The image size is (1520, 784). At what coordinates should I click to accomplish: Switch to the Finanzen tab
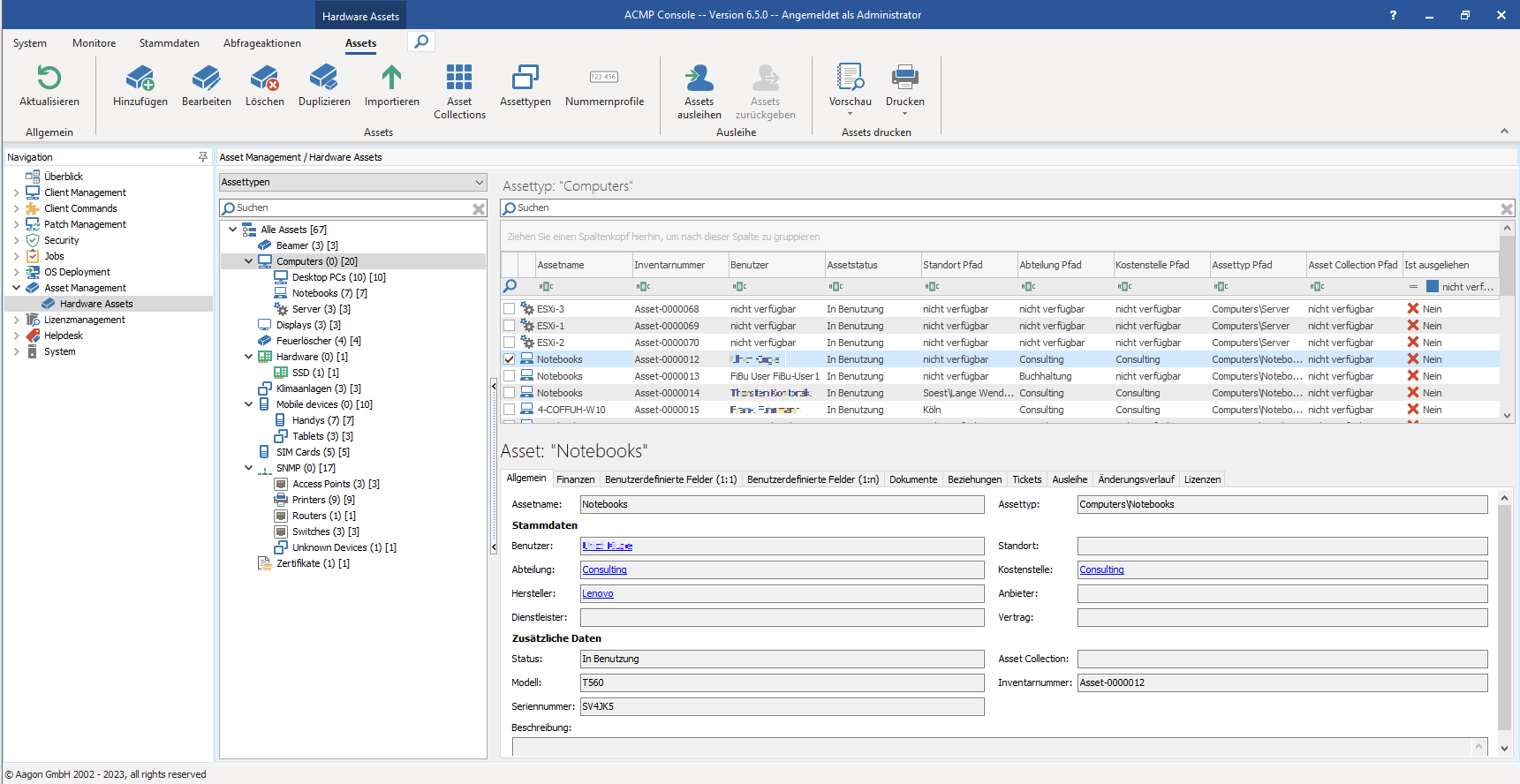[x=575, y=479]
